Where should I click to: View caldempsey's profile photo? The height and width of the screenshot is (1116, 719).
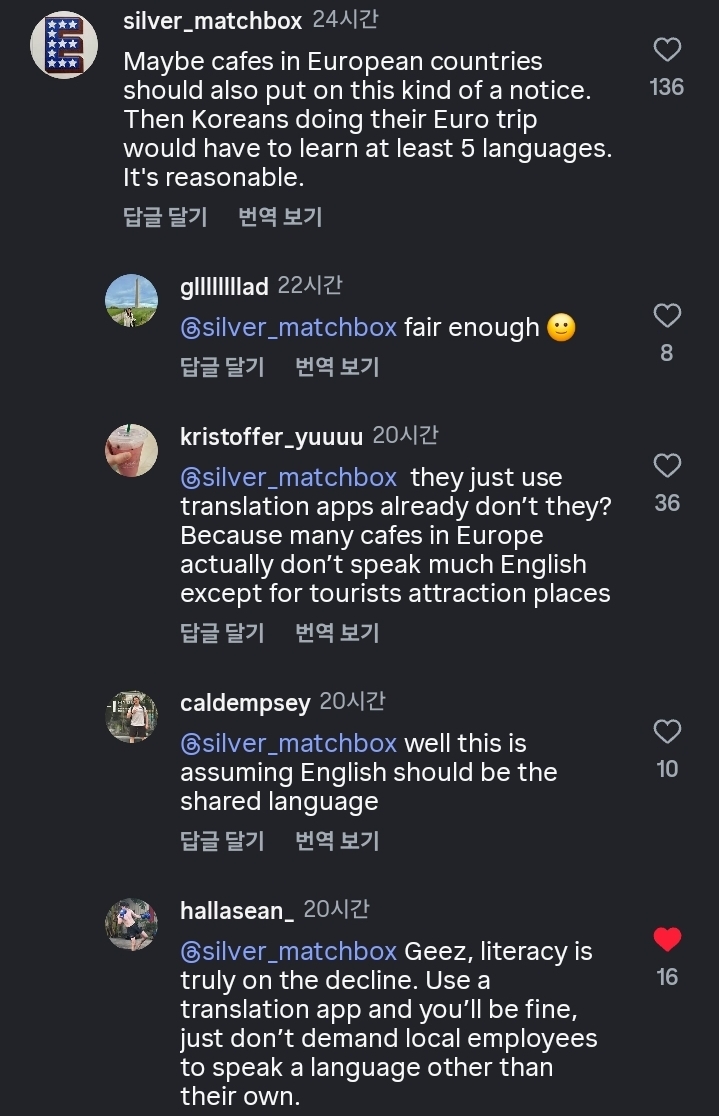[x=132, y=716]
